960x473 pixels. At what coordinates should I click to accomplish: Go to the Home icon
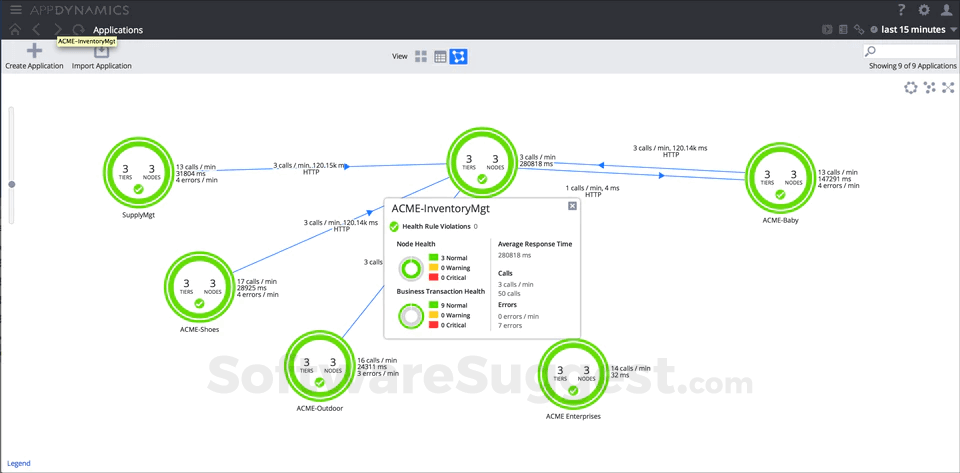tap(15, 29)
